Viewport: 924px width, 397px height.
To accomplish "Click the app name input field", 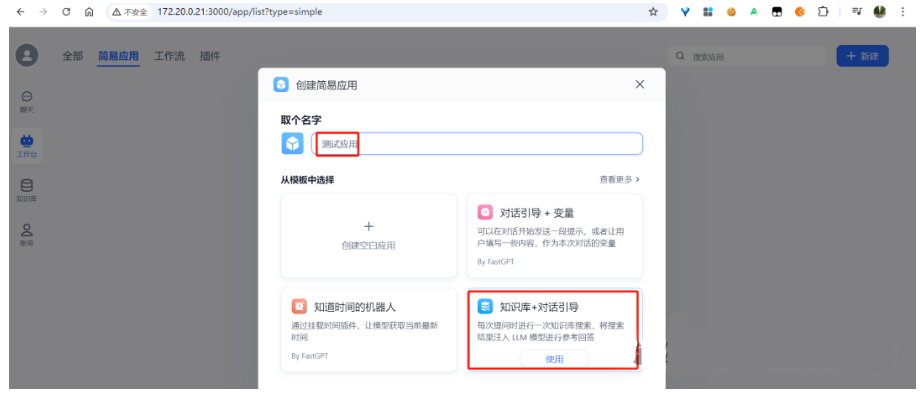I will click(477, 144).
